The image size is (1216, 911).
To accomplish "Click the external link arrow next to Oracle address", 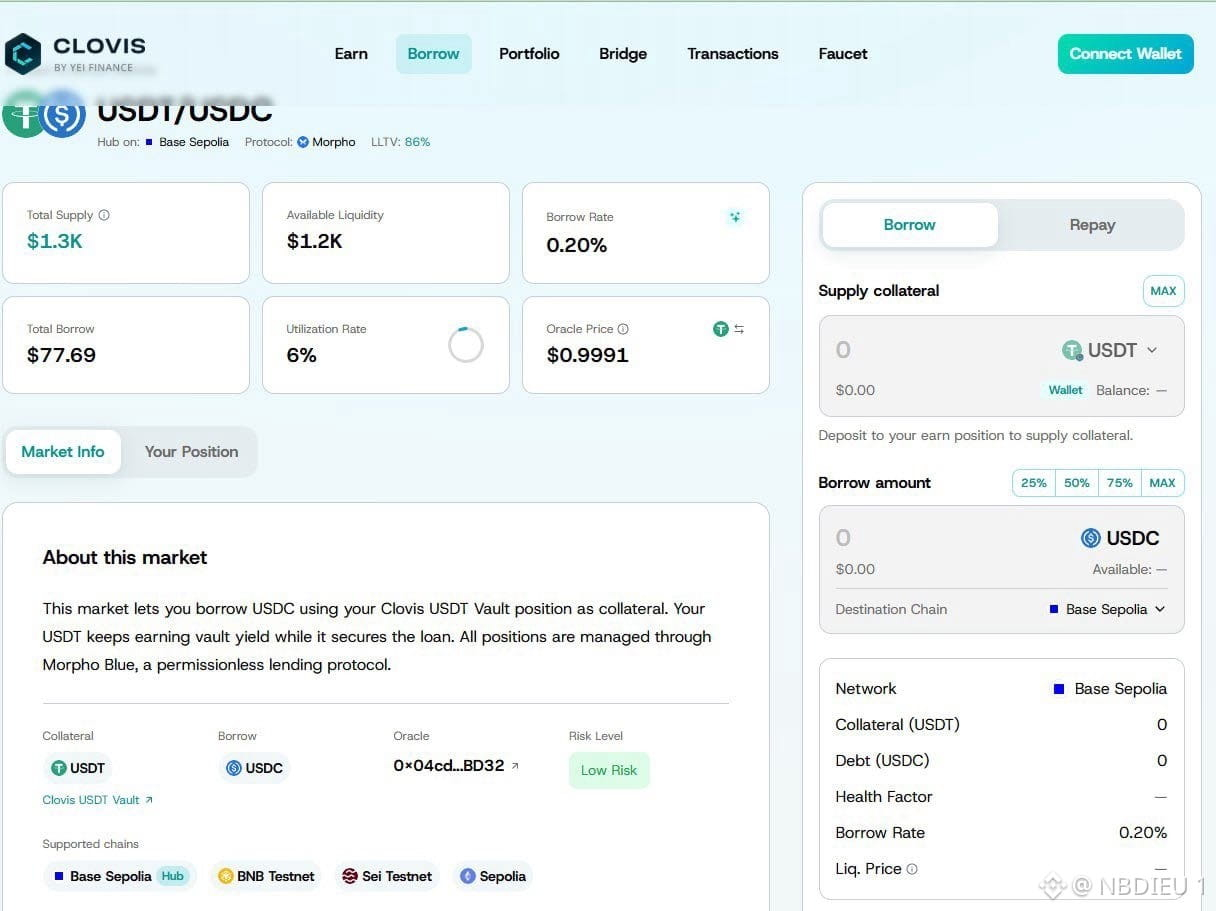I will pyautogui.click(x=515, y=766).
